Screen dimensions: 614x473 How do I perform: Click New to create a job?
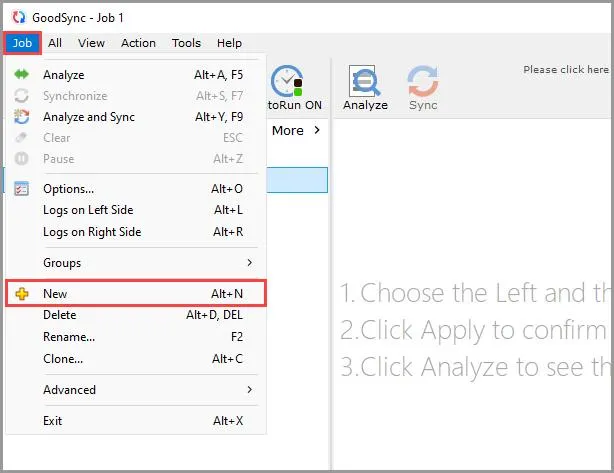[136, 293]
